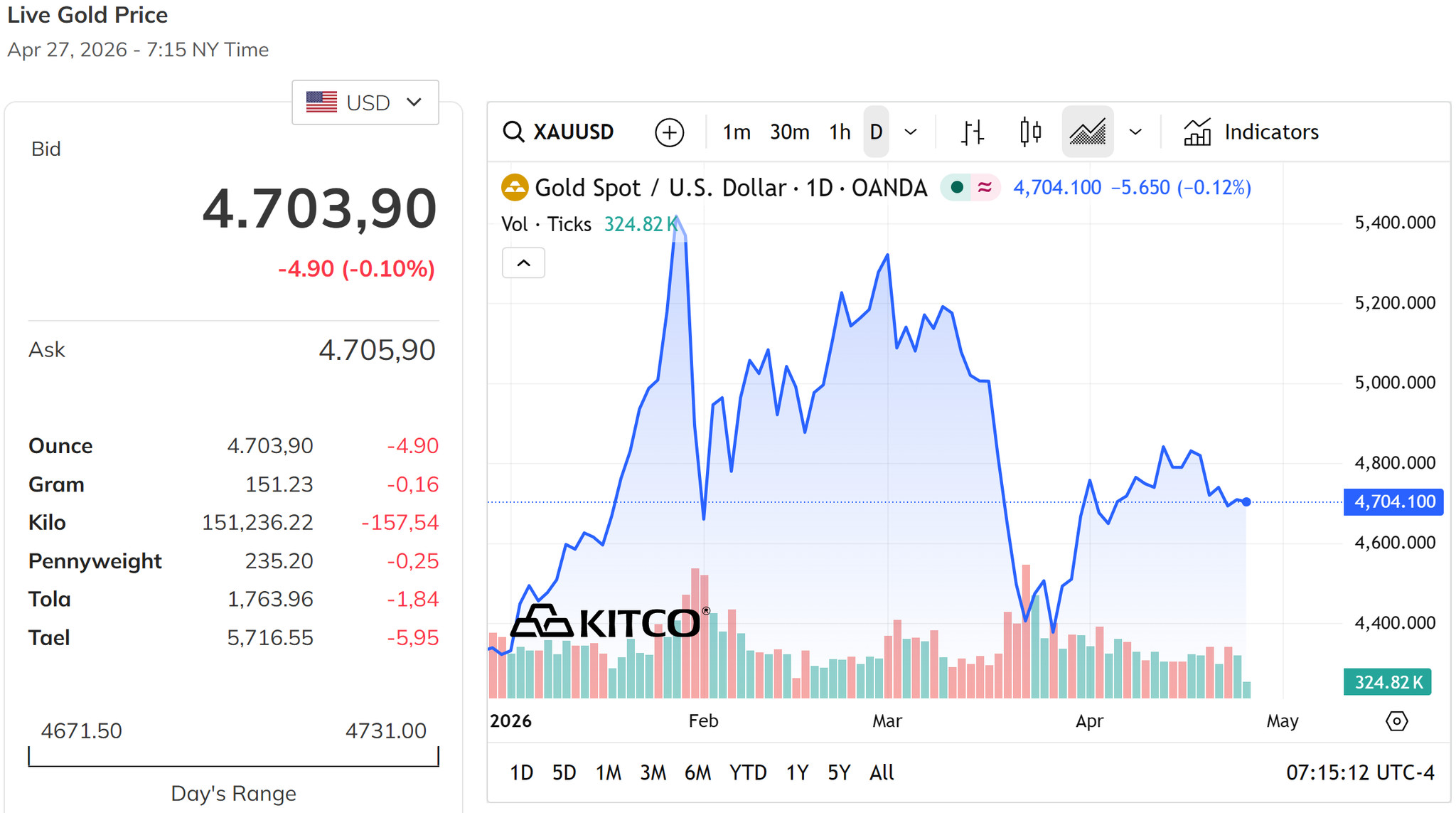Select the candlestick chart style icon
Screen dimensions: 1456x813
point(1030,132)
